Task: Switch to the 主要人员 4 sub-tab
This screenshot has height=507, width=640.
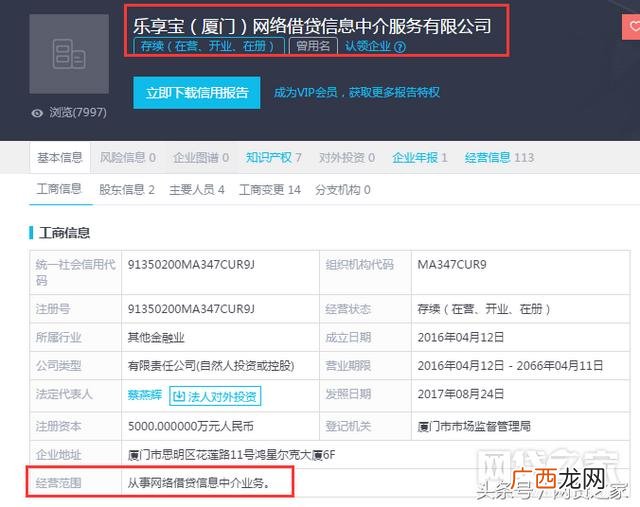Action: click(x=197, y=189)
